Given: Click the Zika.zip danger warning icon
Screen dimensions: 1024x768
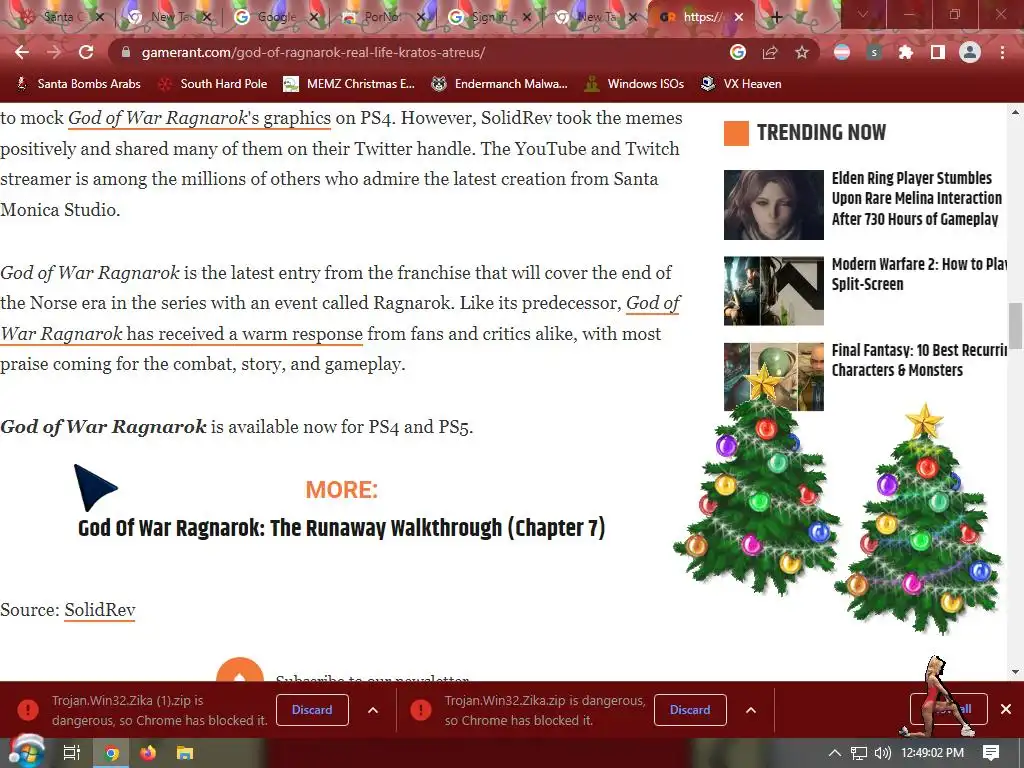Looking at the screenshot, I should (421, 710).
